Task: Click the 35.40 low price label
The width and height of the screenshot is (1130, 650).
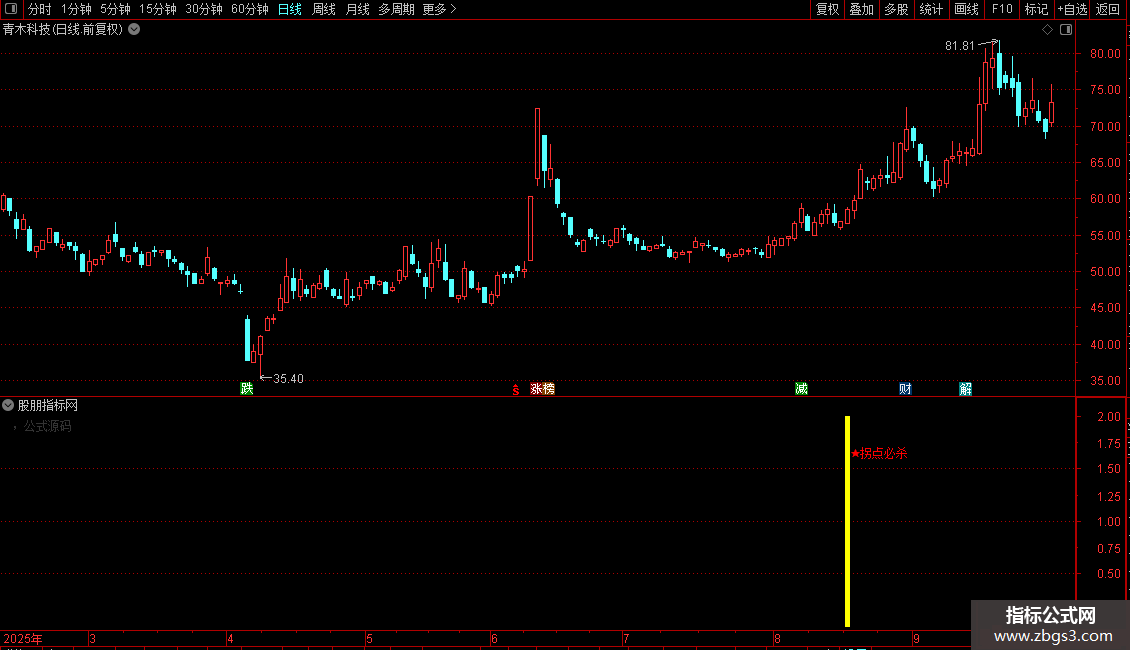Action: pyautogui.click(x=288, y=379)
